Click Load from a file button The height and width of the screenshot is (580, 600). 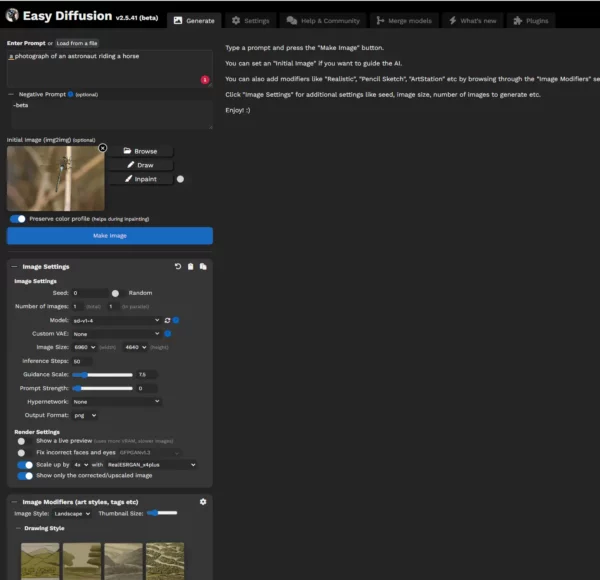(77, 43)
